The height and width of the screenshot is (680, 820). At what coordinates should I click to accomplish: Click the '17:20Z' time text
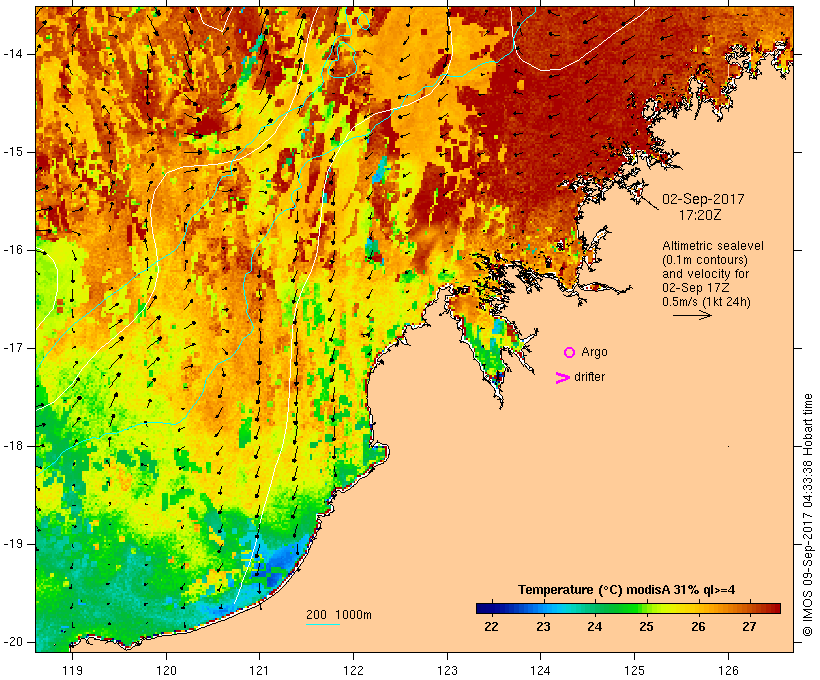click(x=700, y=215)
